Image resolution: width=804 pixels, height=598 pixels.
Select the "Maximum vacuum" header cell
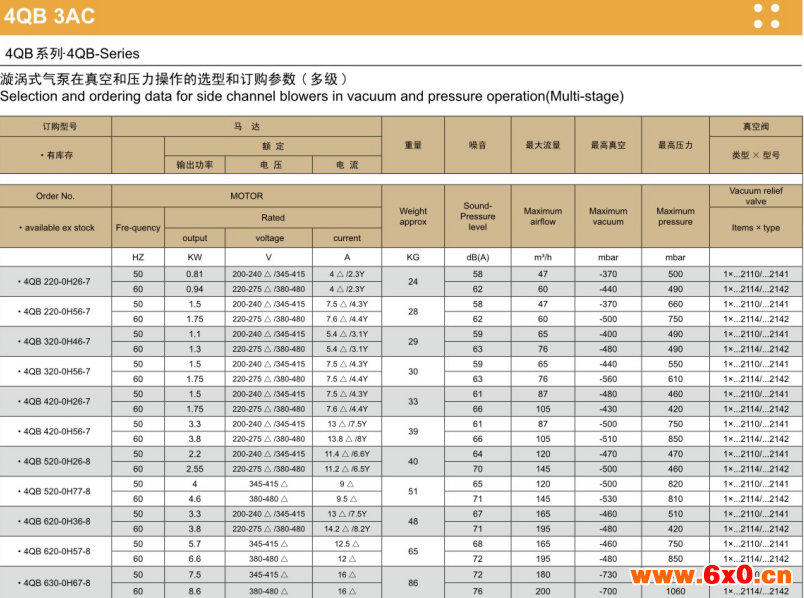pyautogui.click(x=608, y=216)
